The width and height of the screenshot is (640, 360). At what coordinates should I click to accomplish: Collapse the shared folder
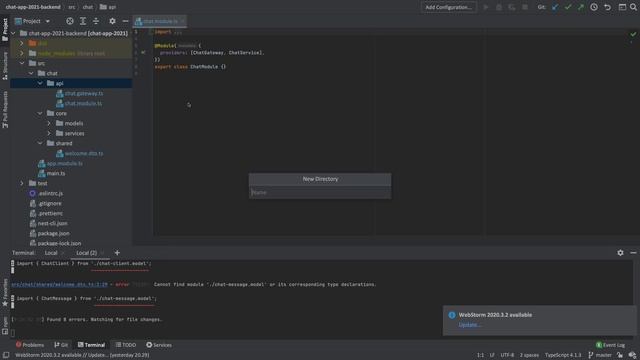[x=40, y=143]
